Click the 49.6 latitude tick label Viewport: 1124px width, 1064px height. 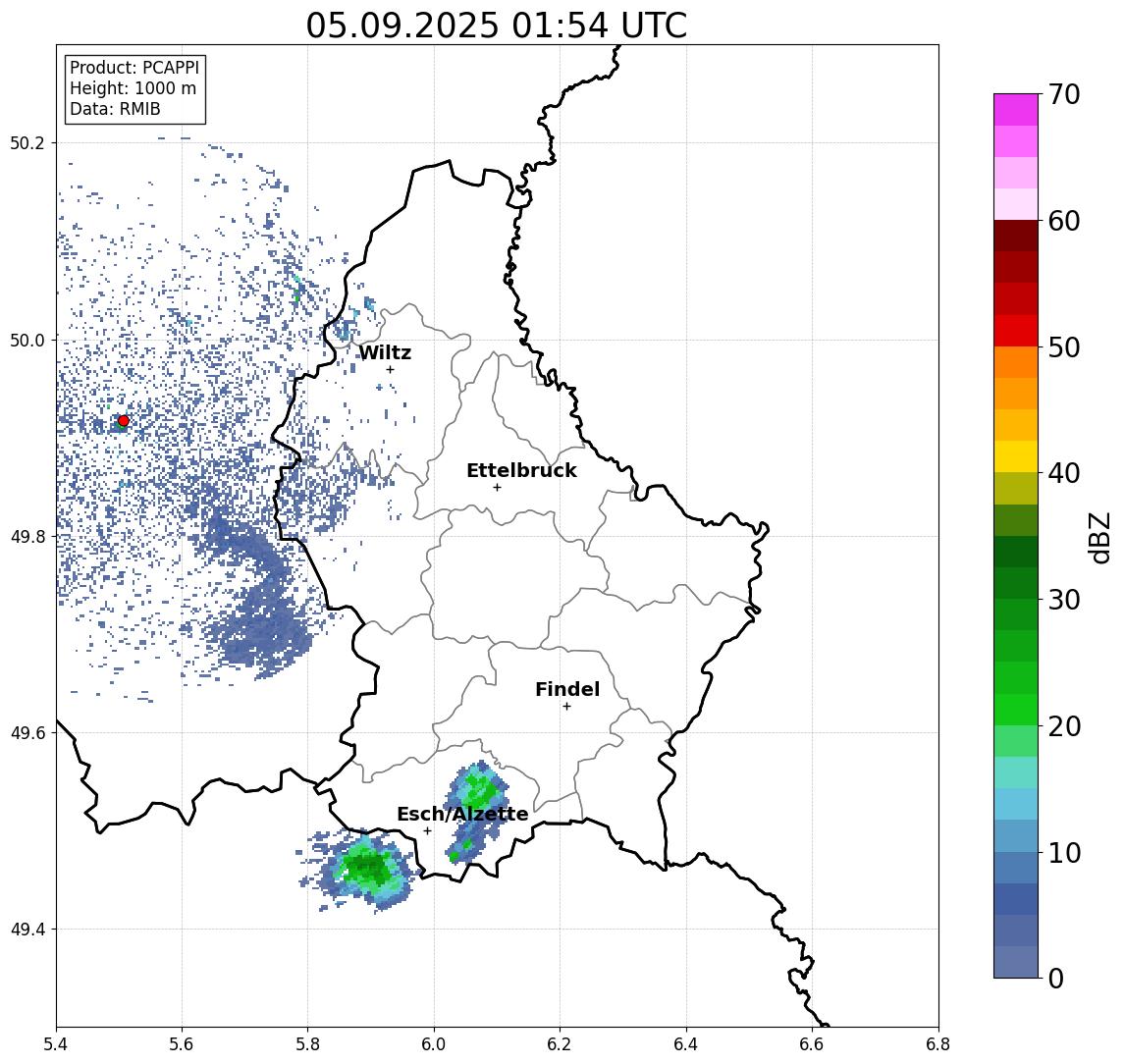pyautogui.click(x=27, y=733)
